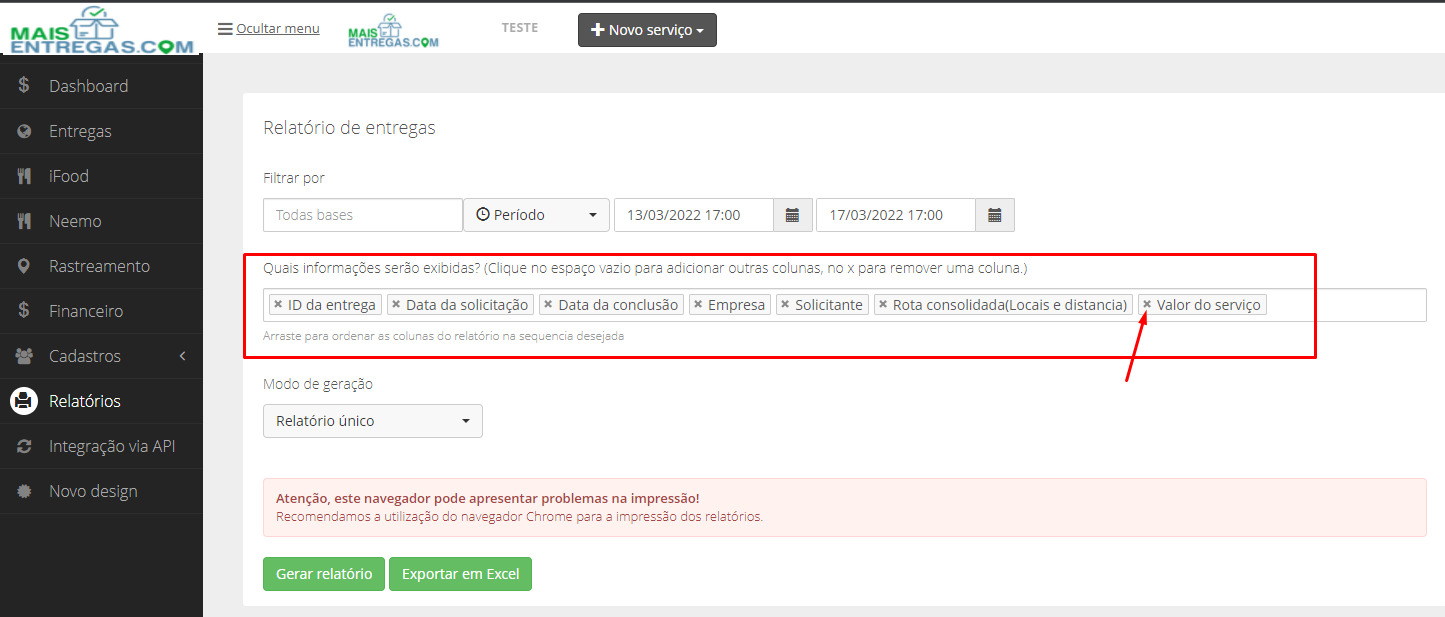
Task: Click the Valor do serviço tag text
Action: pyautogui.click(x=1209, y=304)
